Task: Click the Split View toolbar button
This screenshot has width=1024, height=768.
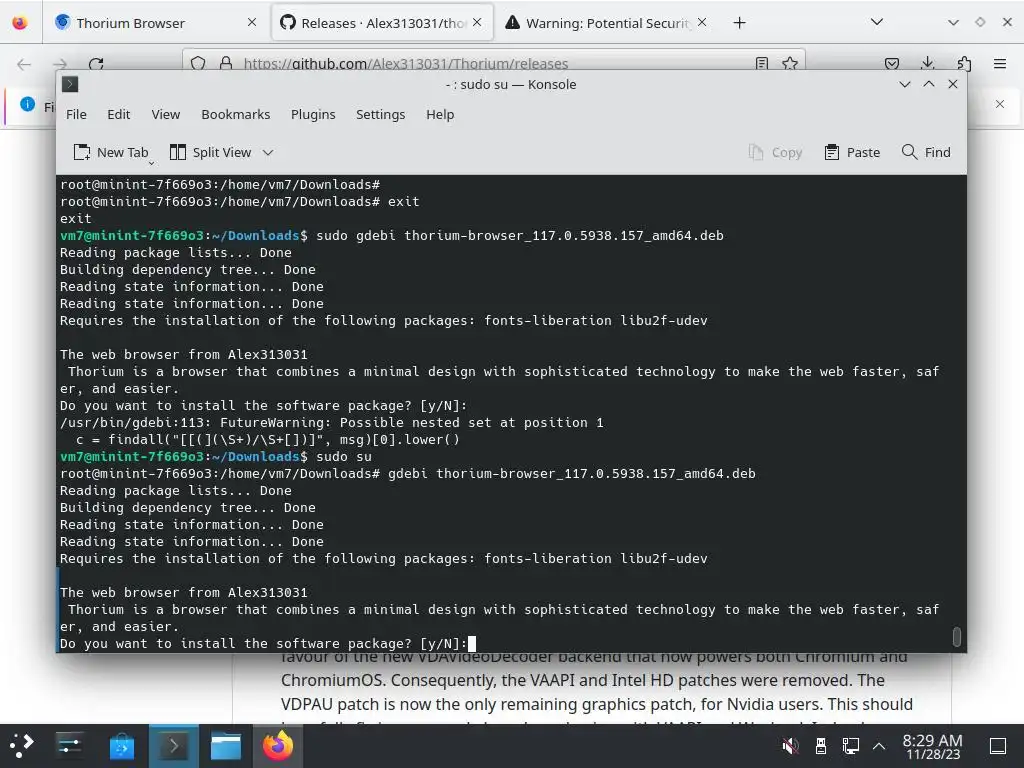Action: point(210,152)
